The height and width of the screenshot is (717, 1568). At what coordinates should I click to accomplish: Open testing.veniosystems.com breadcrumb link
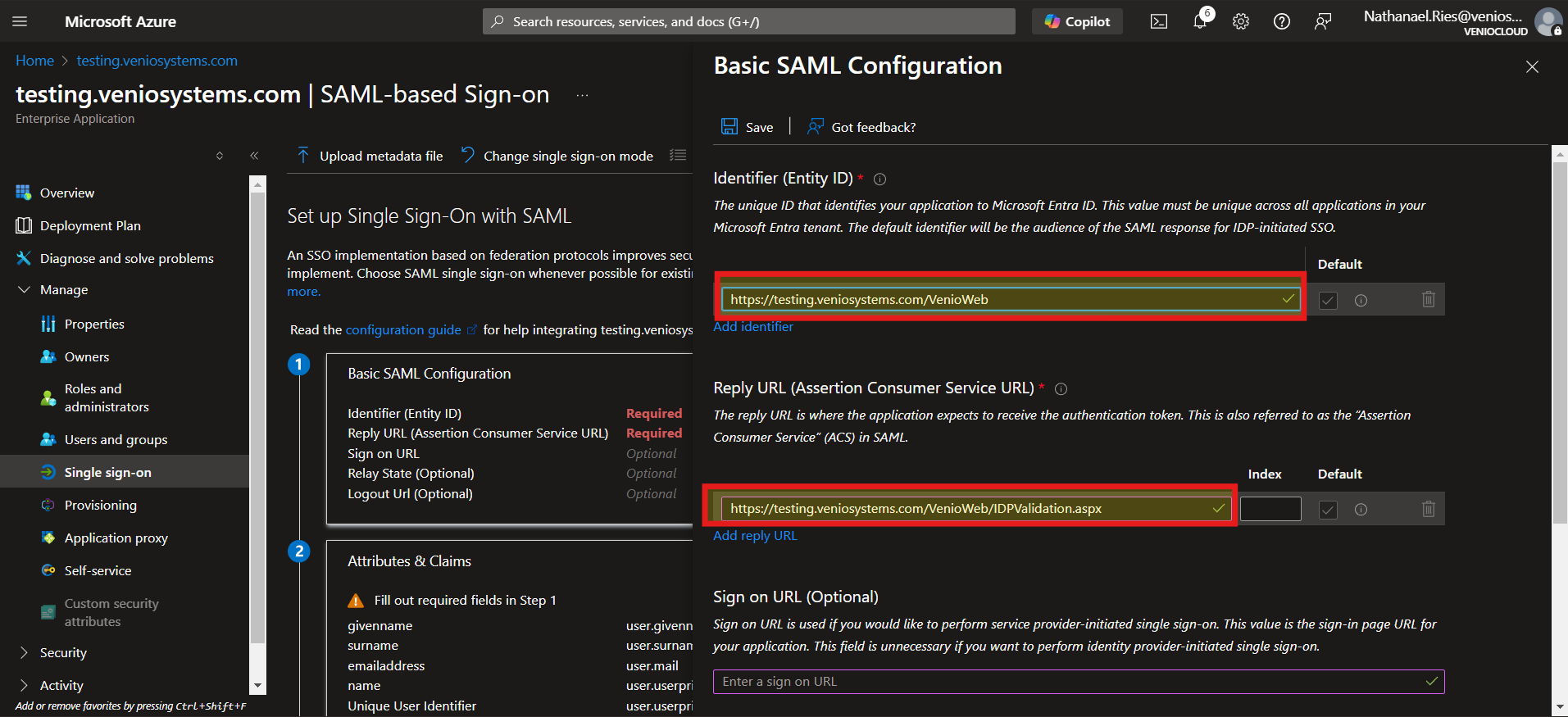pyautogui.click(x=157, y=61)
